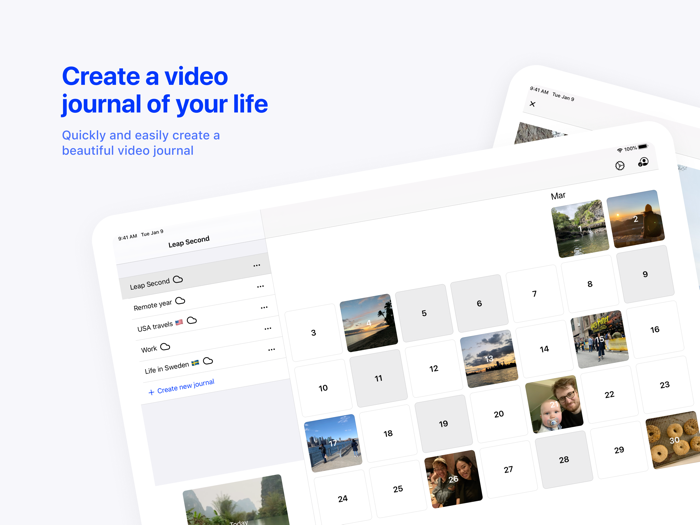Image resolution: width=700 pixels, height=525 pixels.
Task: Click the play video icon in the top bar
Action: pos(620,166)
